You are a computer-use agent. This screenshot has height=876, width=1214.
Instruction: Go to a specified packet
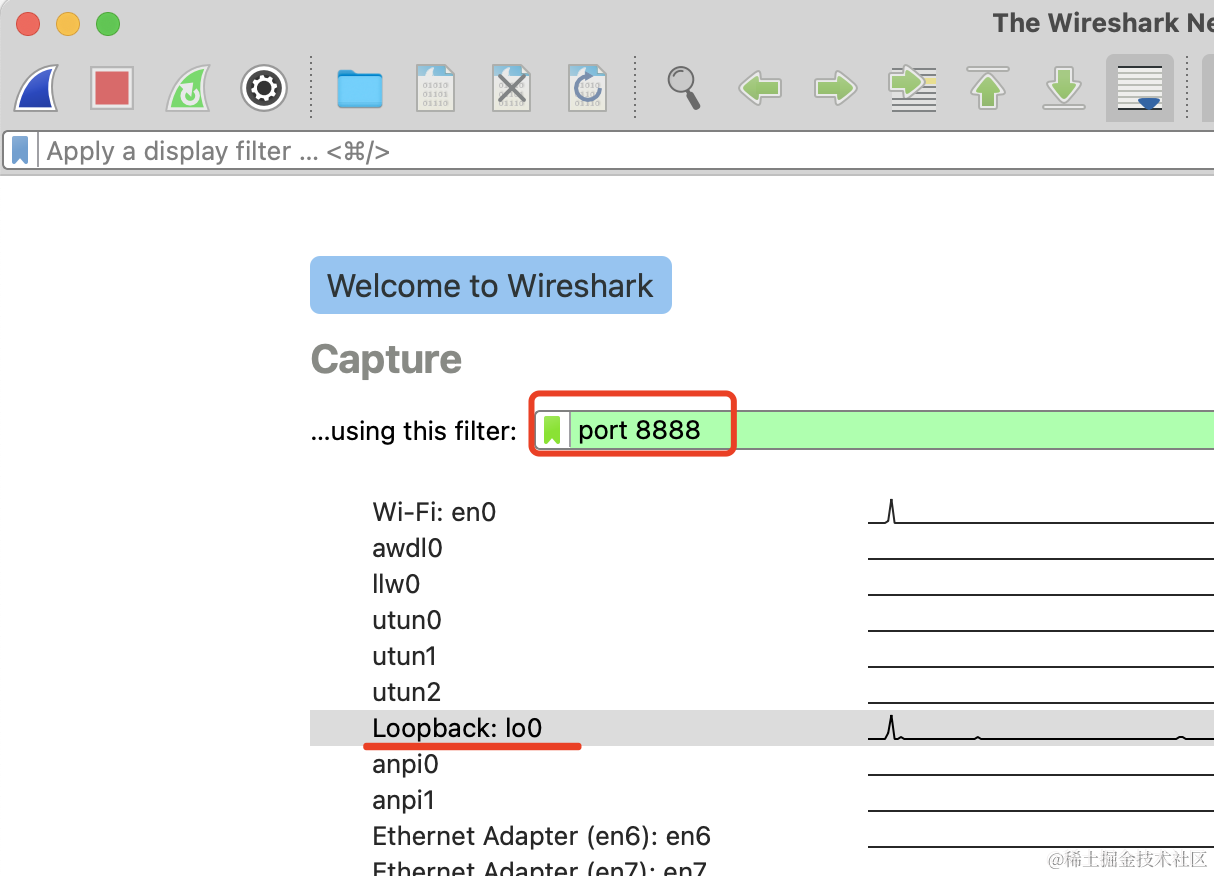(912, 88)
